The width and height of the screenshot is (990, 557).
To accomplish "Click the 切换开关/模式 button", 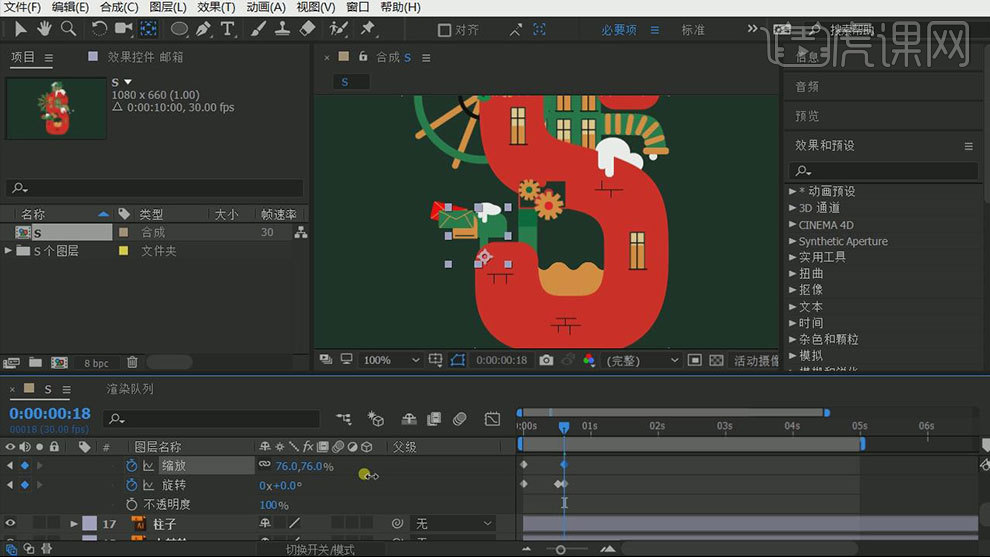I will (320, 549).
